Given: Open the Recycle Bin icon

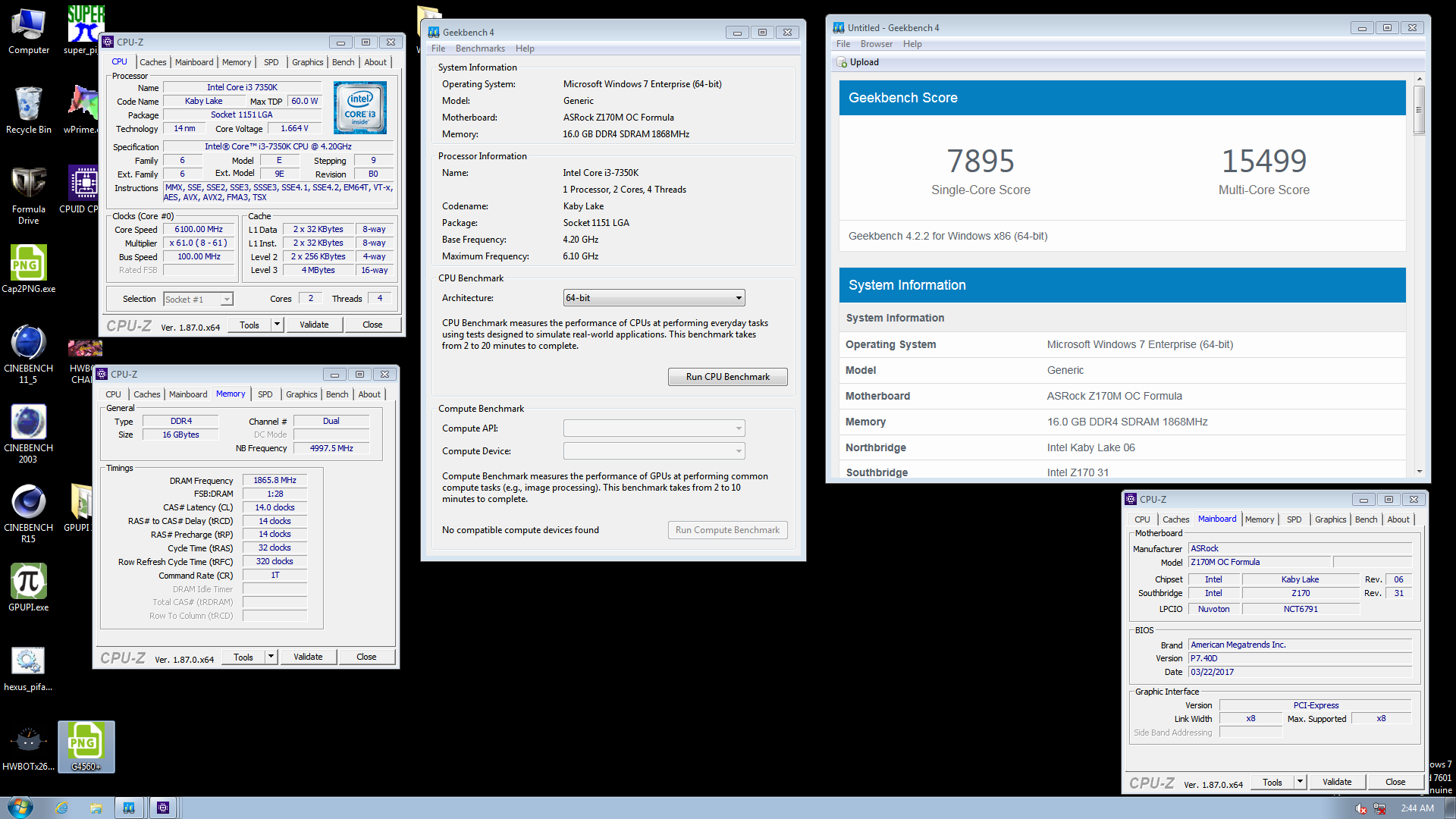Looking at the screenshot, I should tap(29, 110).
